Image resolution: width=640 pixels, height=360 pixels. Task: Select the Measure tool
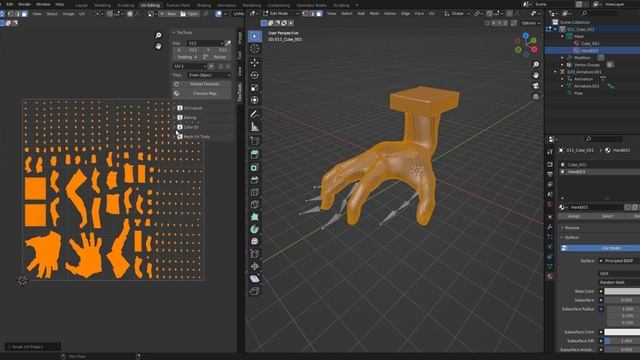[255, 127]
